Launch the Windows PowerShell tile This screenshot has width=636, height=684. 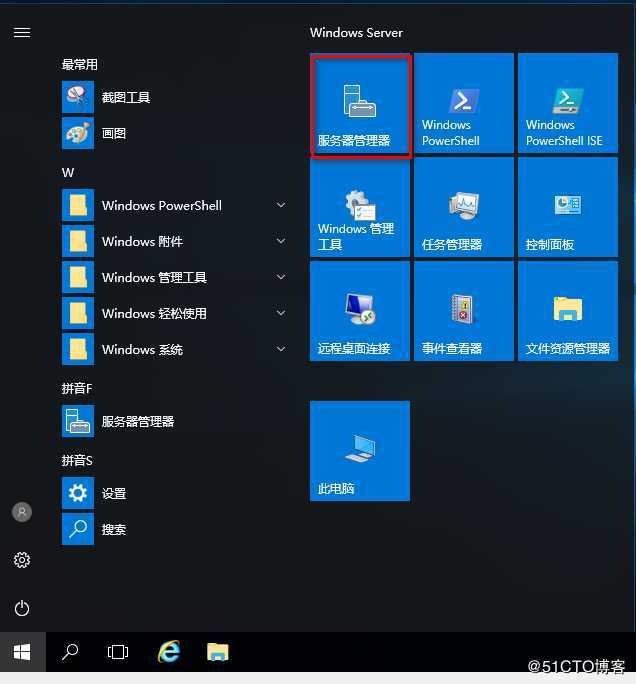click(464, 103)
